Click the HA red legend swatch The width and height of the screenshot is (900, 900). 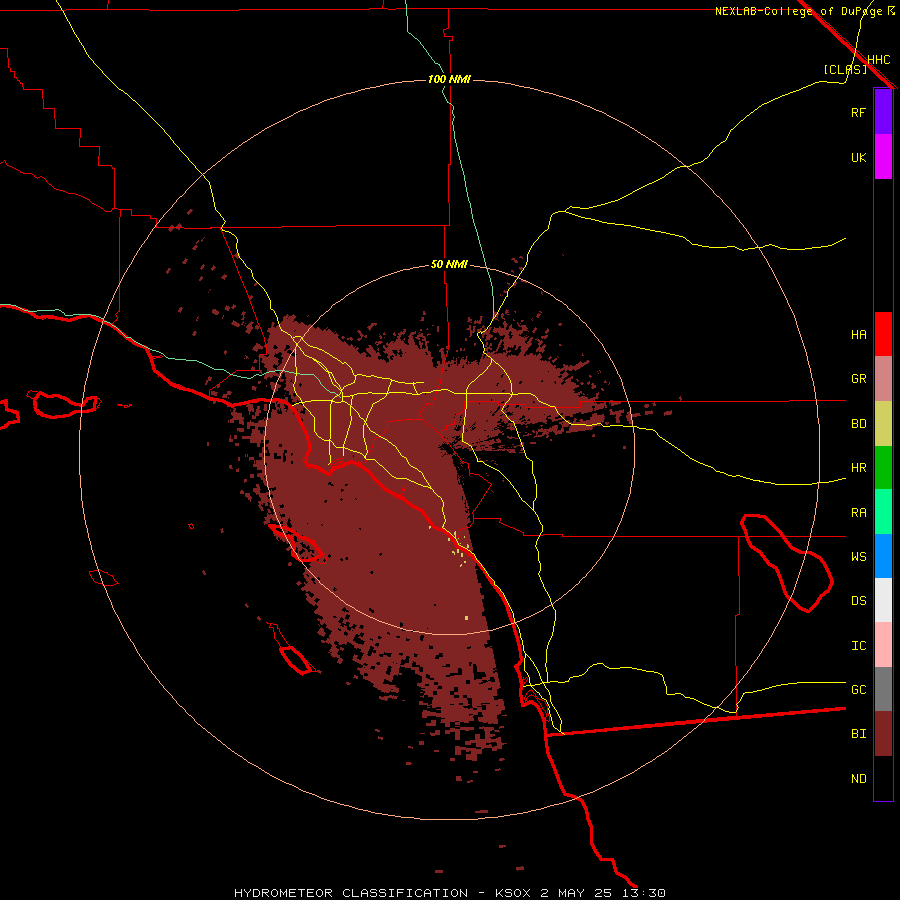(883, 334)
